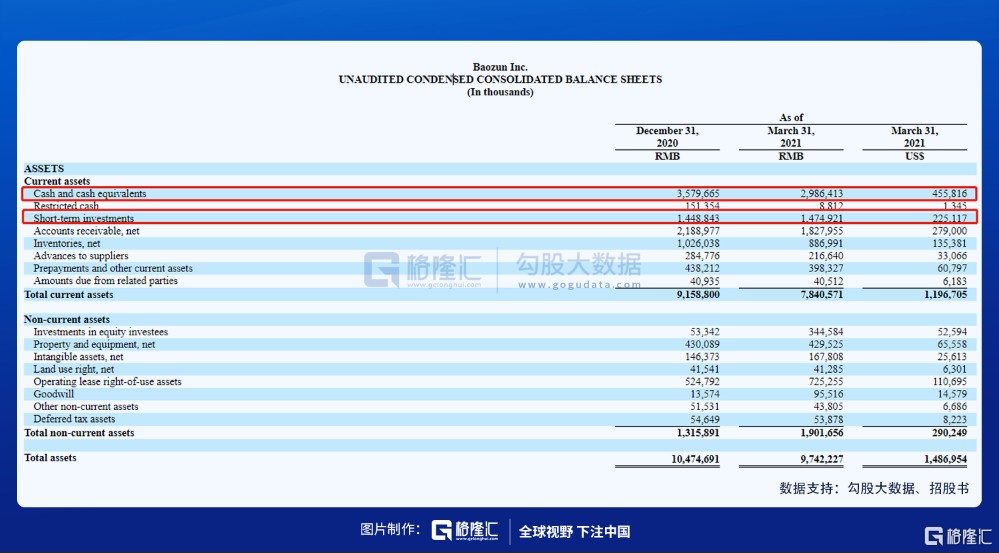Click total non-current assets US$ value 290,249
The height and width of the screenshot is (553, 999).
949,433
